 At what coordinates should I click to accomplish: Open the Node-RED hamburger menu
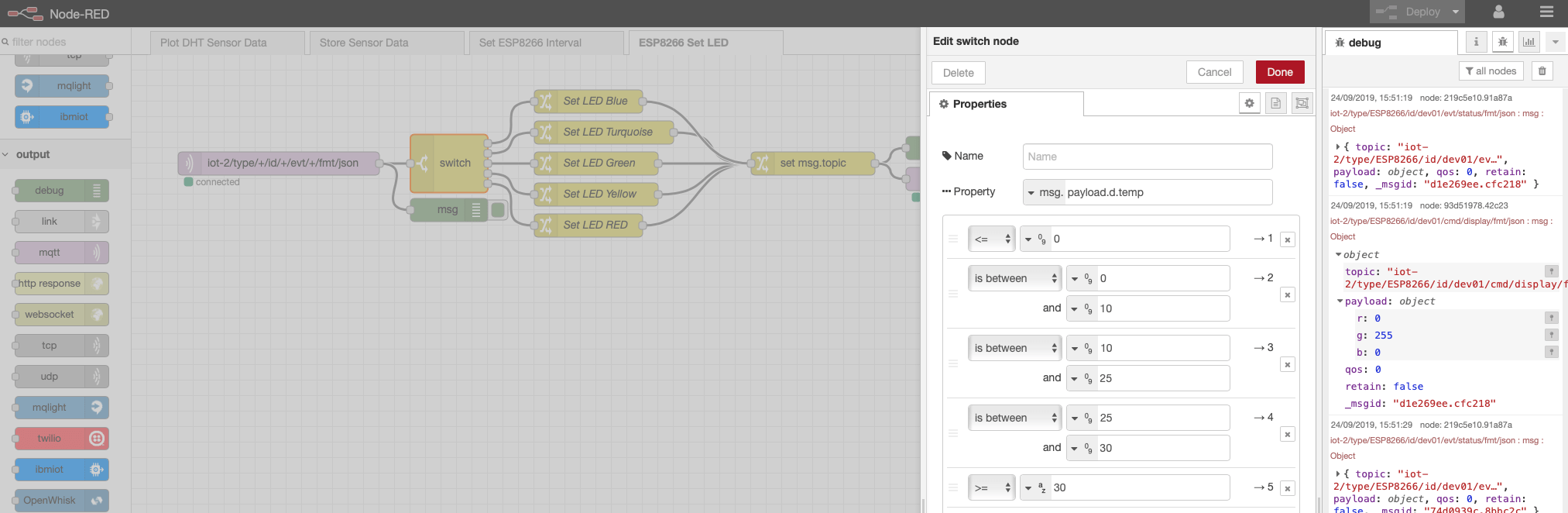click(x=1546, y=12)
